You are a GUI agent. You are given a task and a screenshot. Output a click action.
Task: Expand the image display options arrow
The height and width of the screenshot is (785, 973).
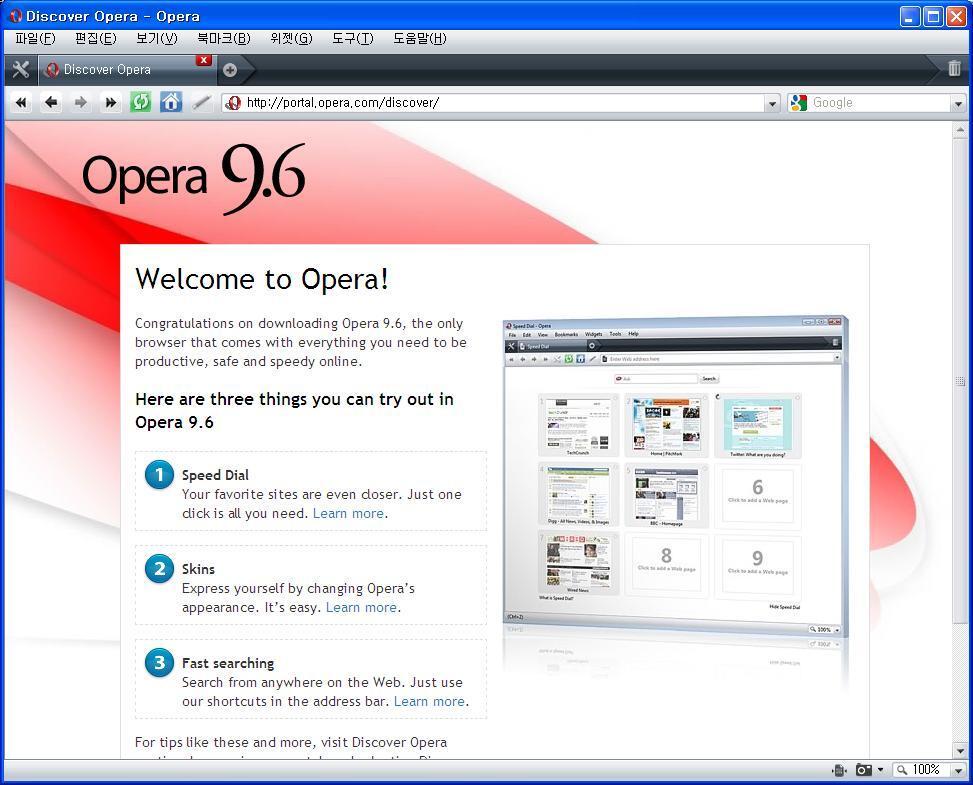point(881,770)
